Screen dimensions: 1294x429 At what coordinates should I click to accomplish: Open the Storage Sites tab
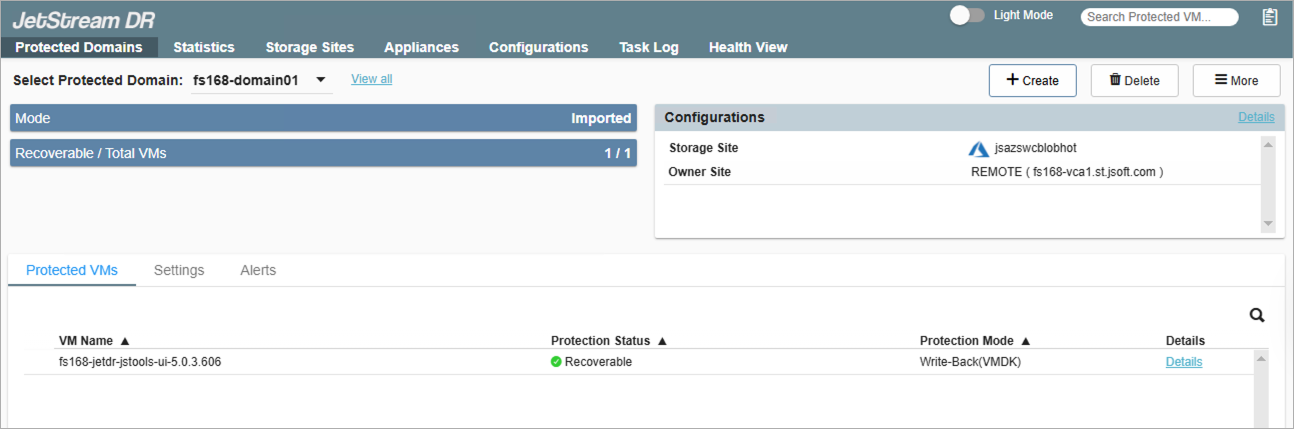click(309, 47)
